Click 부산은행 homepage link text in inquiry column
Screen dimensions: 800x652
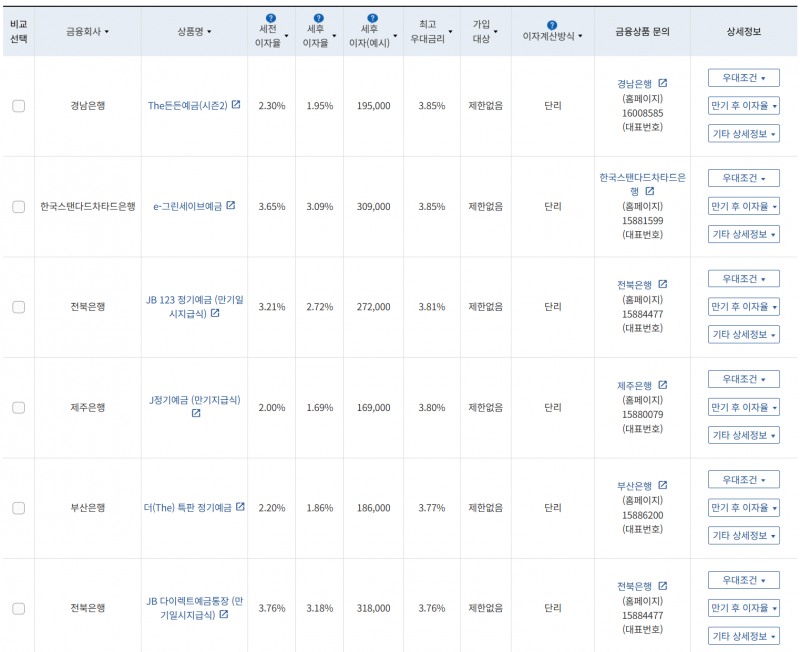(x=634, y=486)
